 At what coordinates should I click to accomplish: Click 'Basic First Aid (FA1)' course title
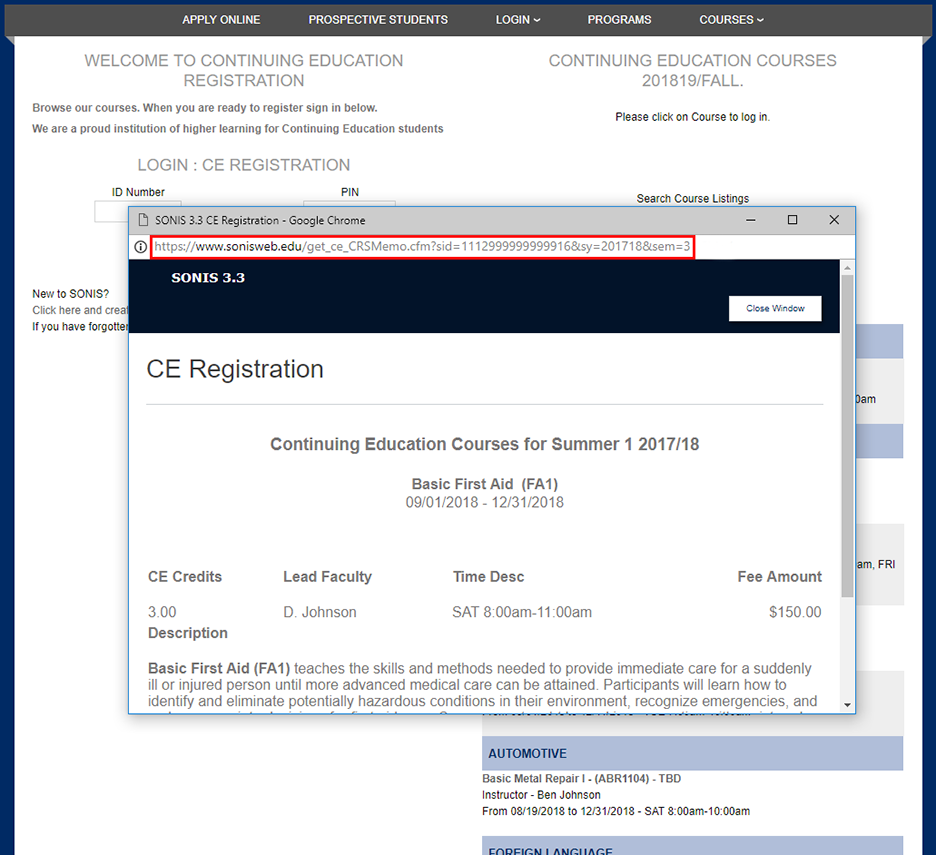coord(485,484)
